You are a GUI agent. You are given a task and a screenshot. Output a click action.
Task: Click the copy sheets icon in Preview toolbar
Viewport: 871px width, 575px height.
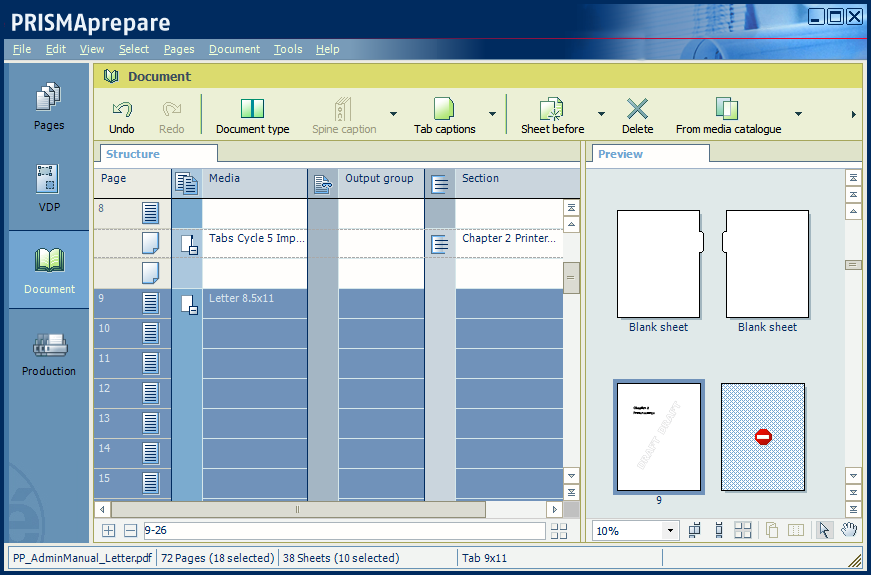(772, 531)
